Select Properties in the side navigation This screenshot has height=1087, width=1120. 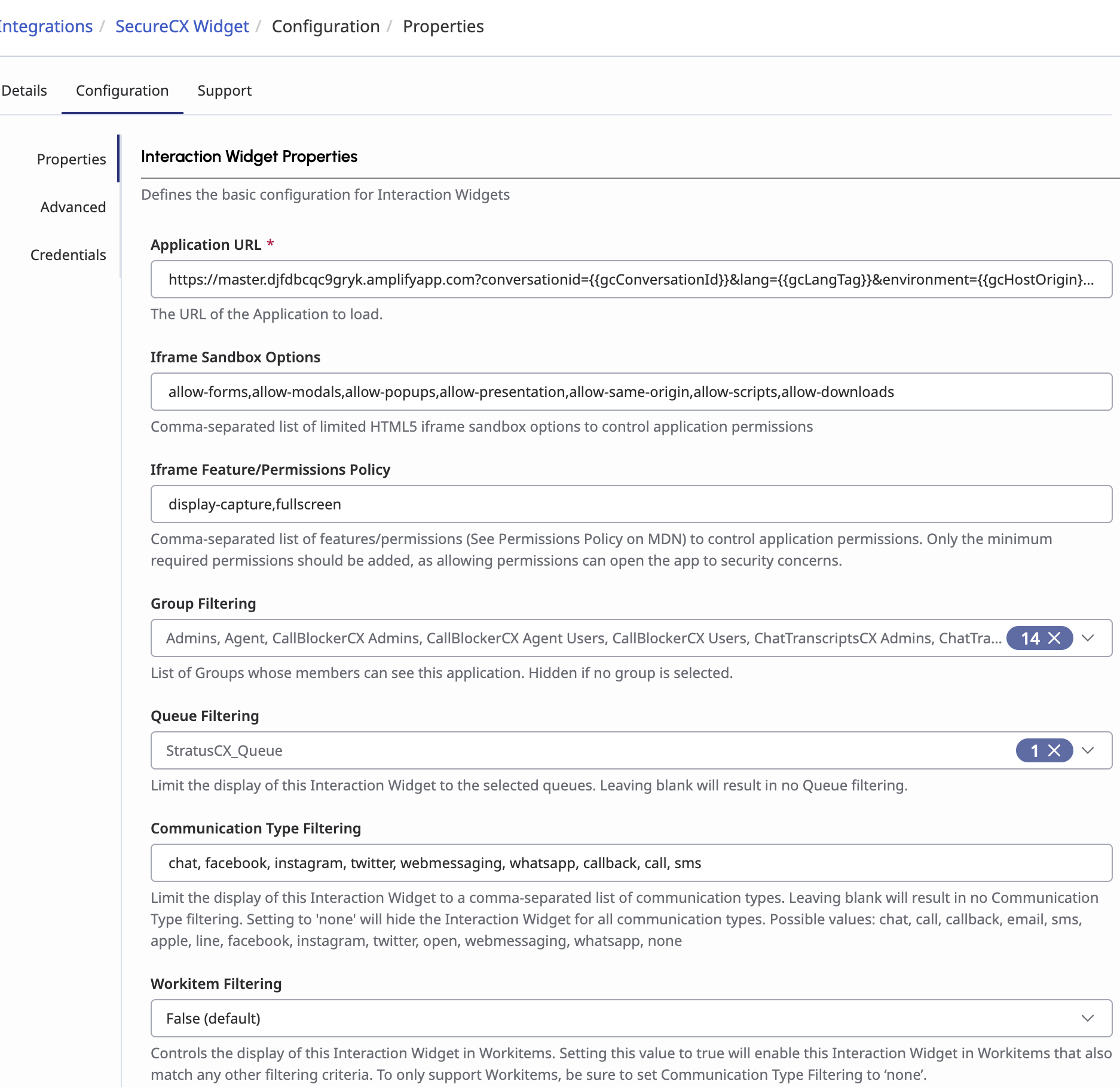[x=71, y=159]
